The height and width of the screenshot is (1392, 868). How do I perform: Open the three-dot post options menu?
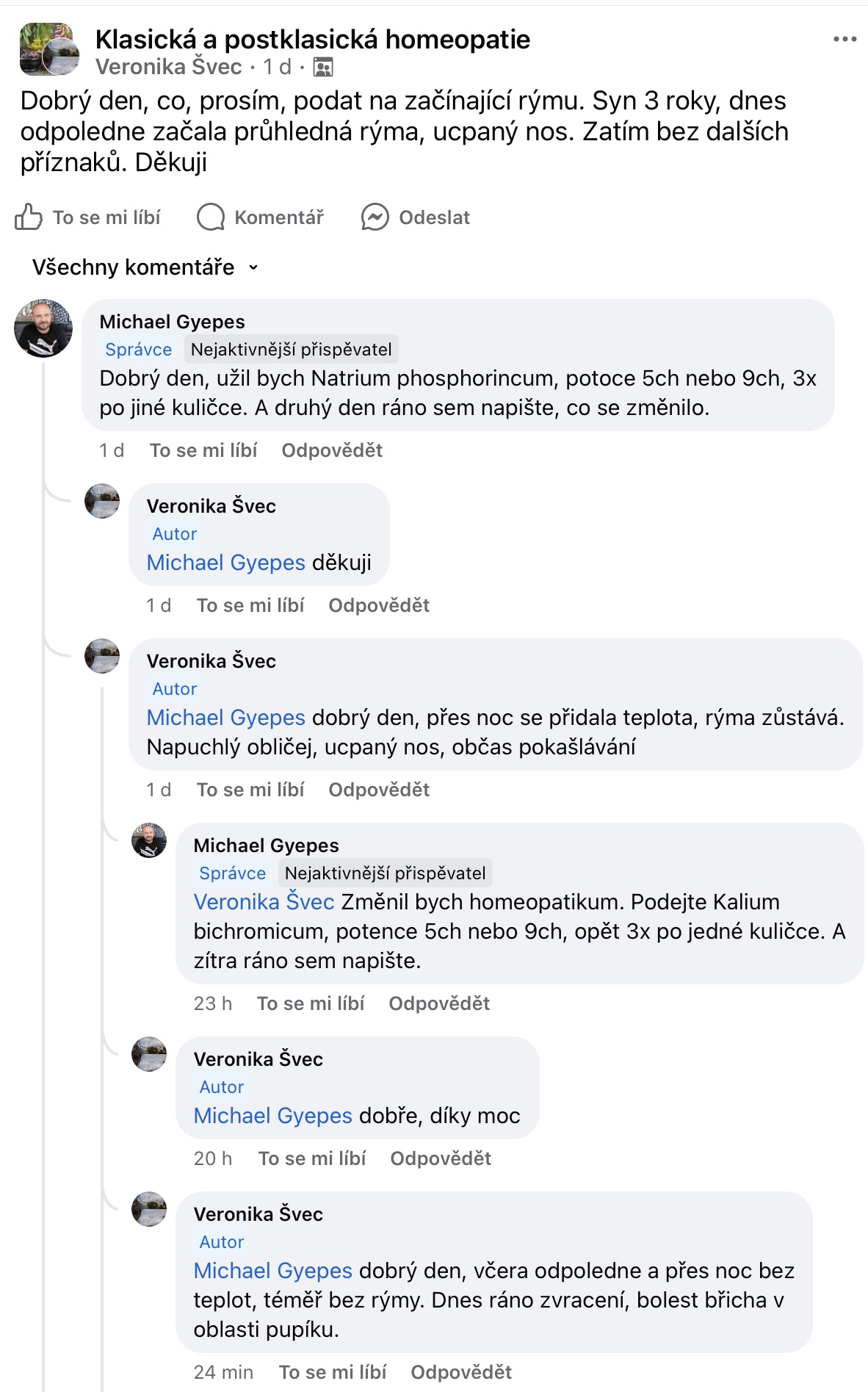click(845, 40)
